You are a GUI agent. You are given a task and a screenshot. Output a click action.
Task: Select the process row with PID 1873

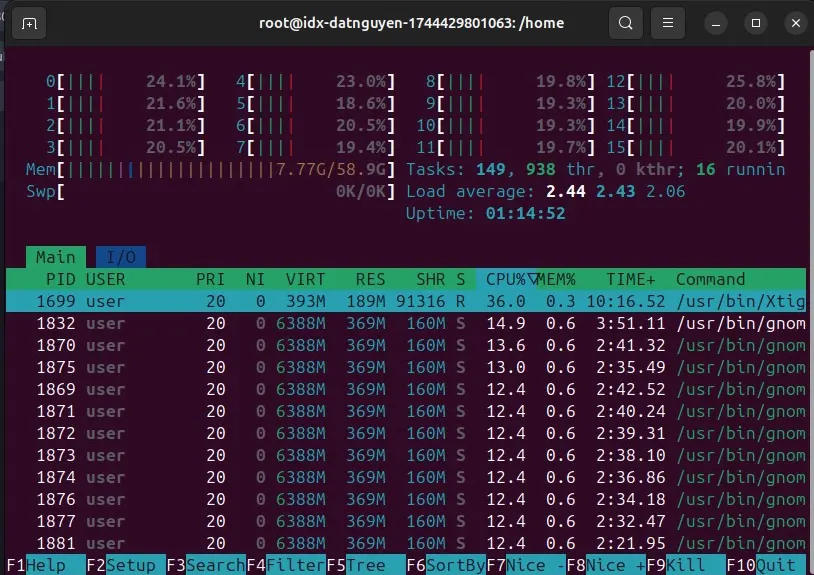click(x=406, y=455)
